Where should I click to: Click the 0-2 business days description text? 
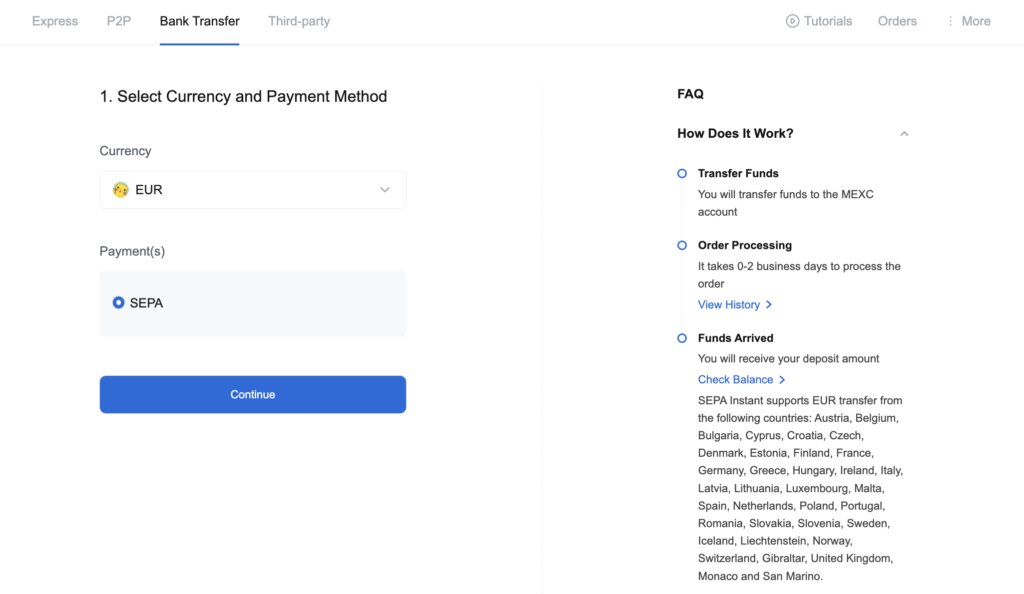tap(799, 275)
